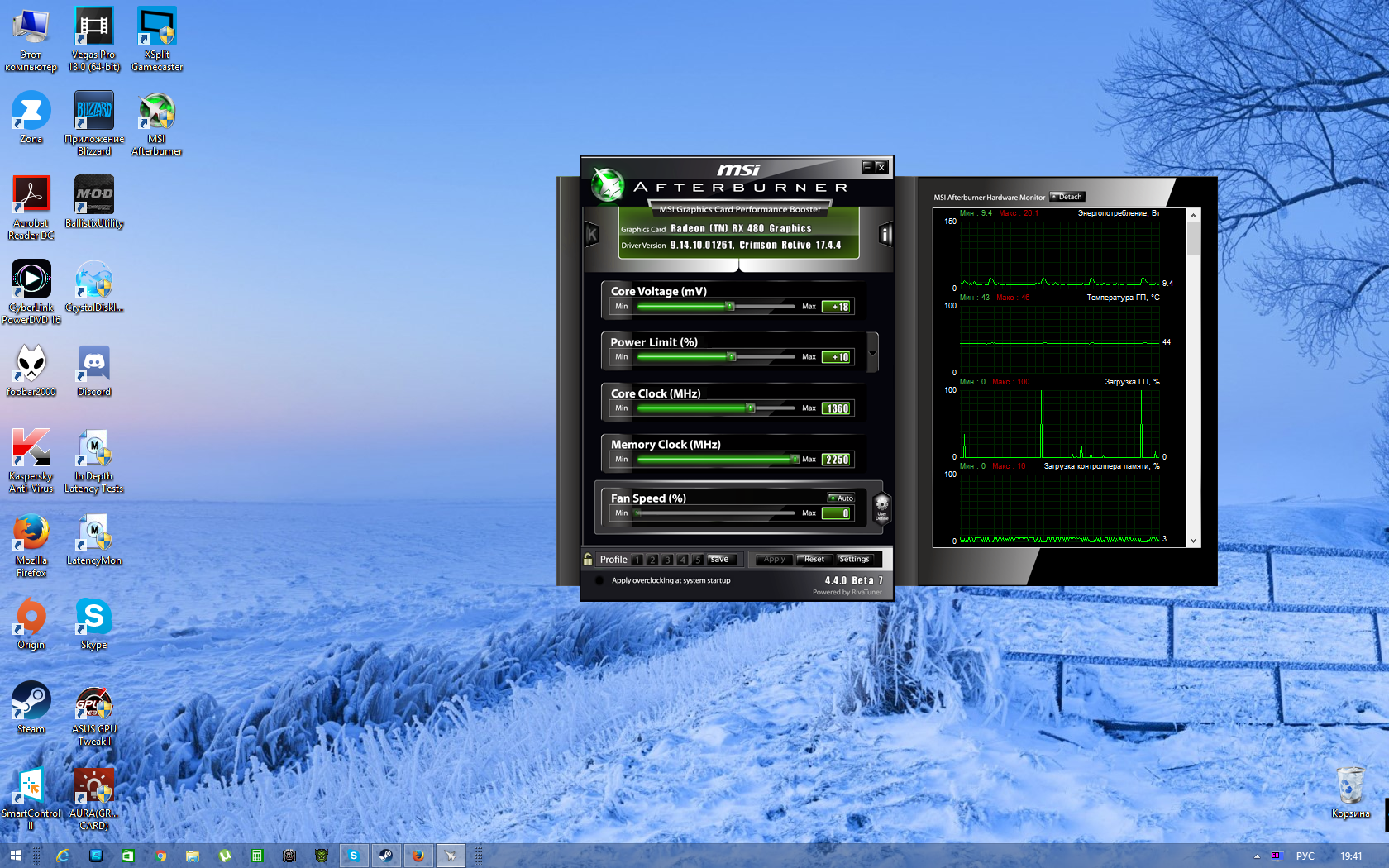Image resolution: width=1389 pixels, height=868 pixels.
Task: Detach the Hardware Monitor panel
Action: tap(1067, 197)
